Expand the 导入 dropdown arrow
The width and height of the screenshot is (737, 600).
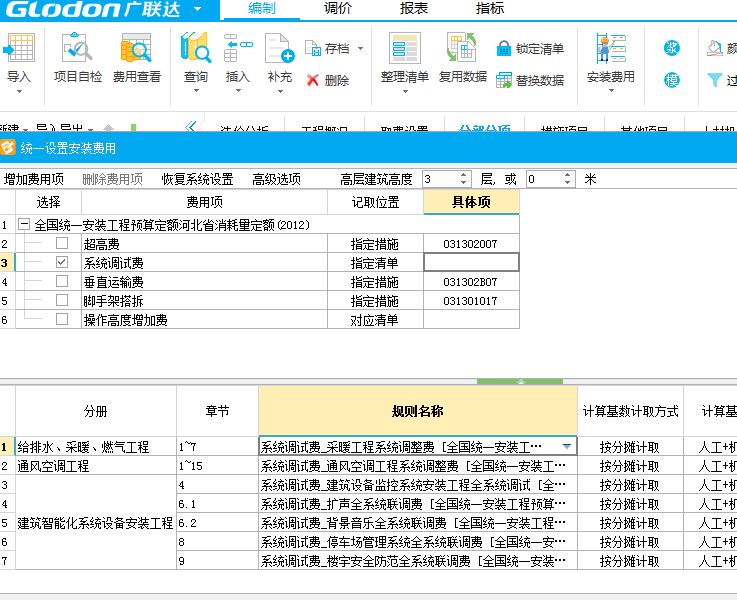tap(19, 92)
